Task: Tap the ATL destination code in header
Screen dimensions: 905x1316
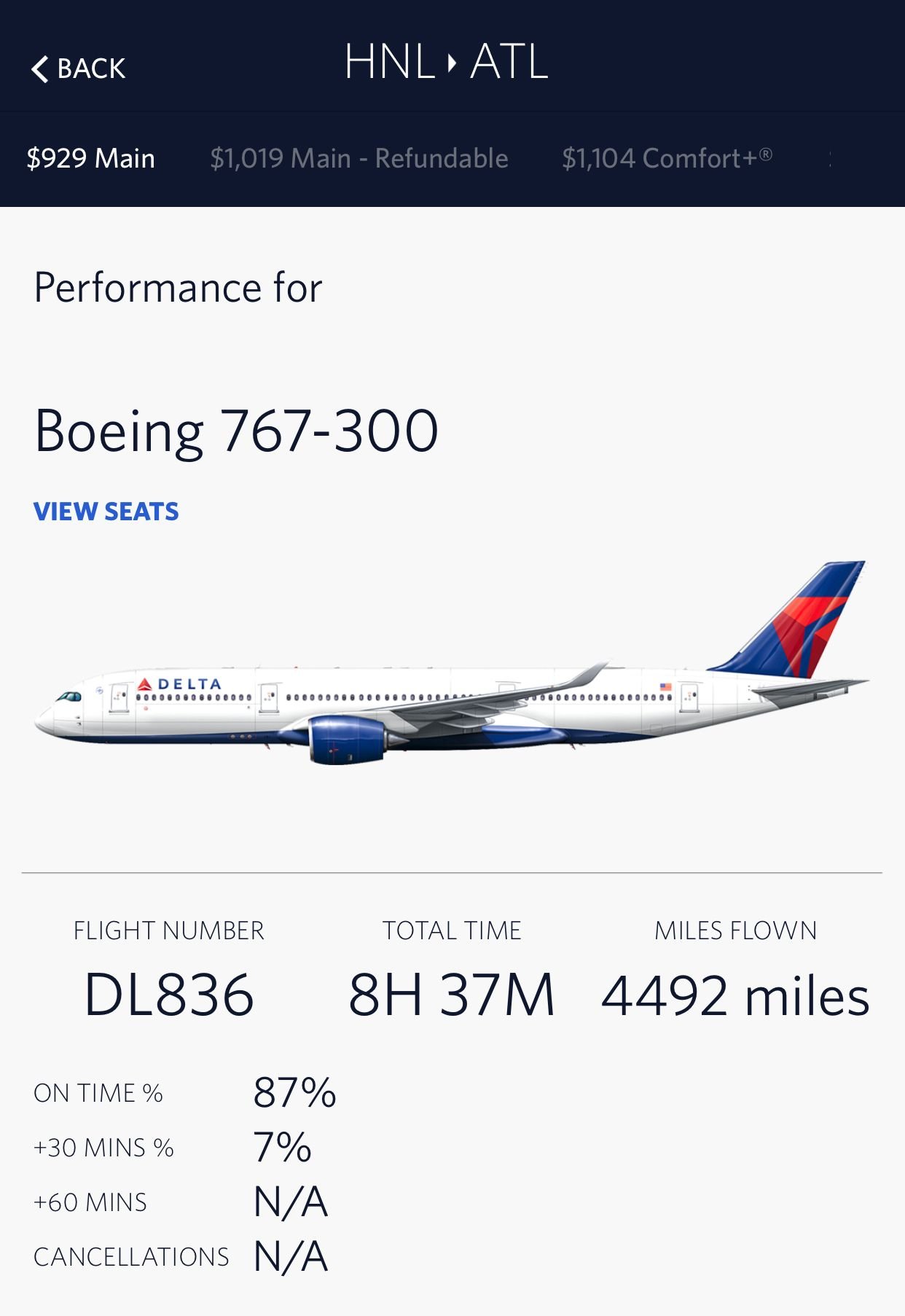Action: pyautogui.click(x=509, y=62)
